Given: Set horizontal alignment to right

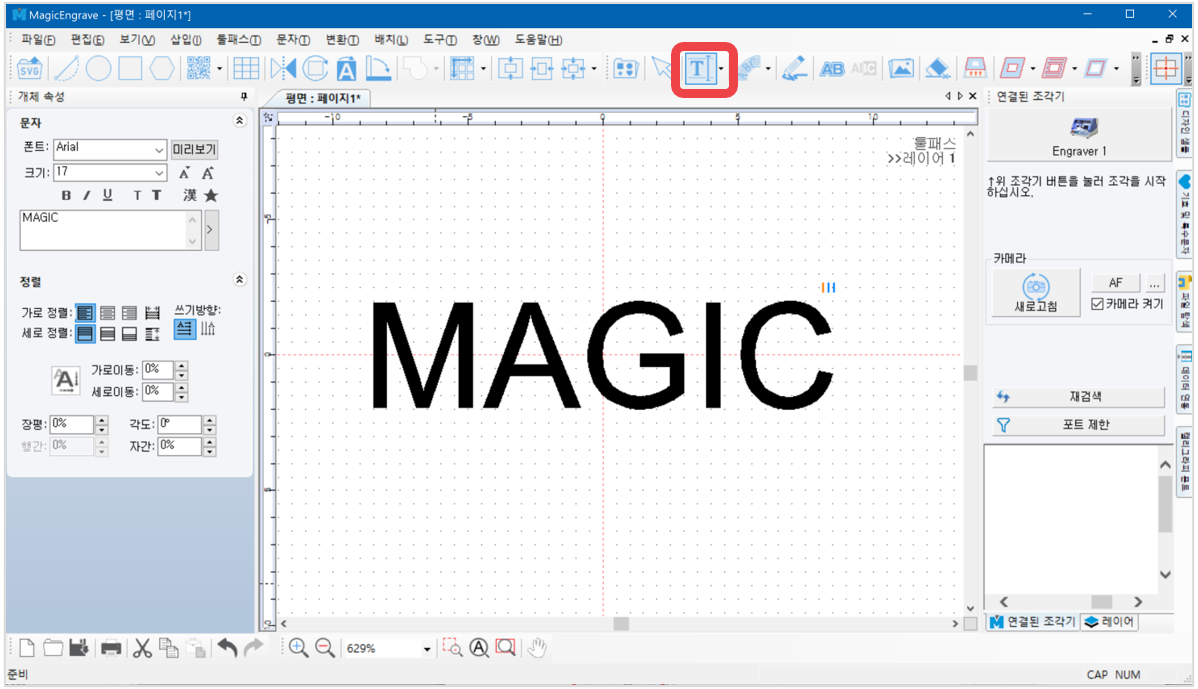Looking at the screenshot, I should coord(130,312).
